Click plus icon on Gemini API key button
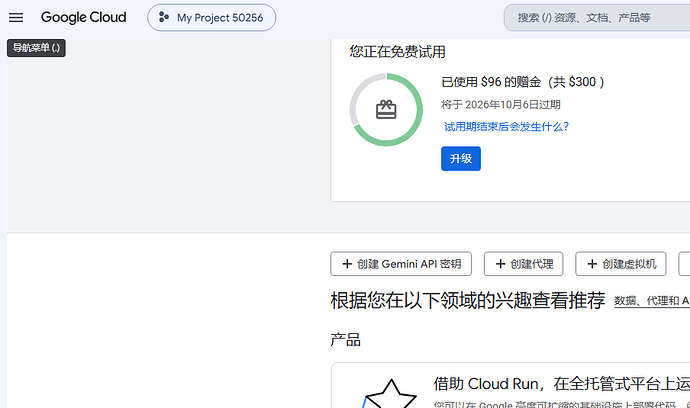690x408 pixels. (347, 264)
